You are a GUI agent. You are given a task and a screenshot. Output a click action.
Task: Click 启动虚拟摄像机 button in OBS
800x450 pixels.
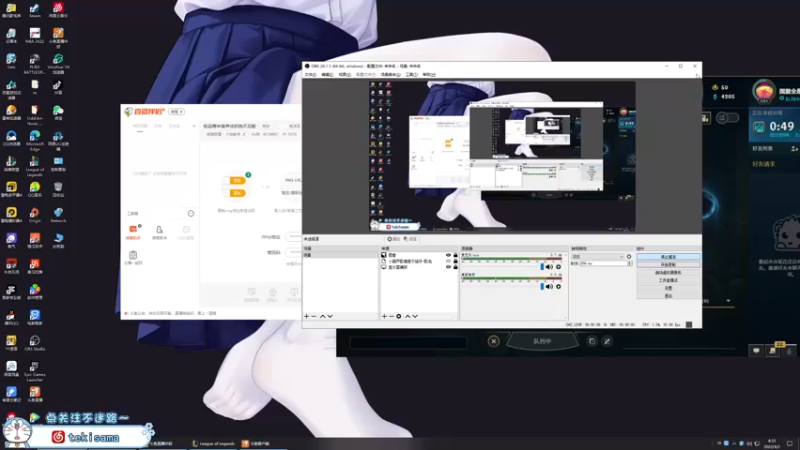[x=668, y=272]
